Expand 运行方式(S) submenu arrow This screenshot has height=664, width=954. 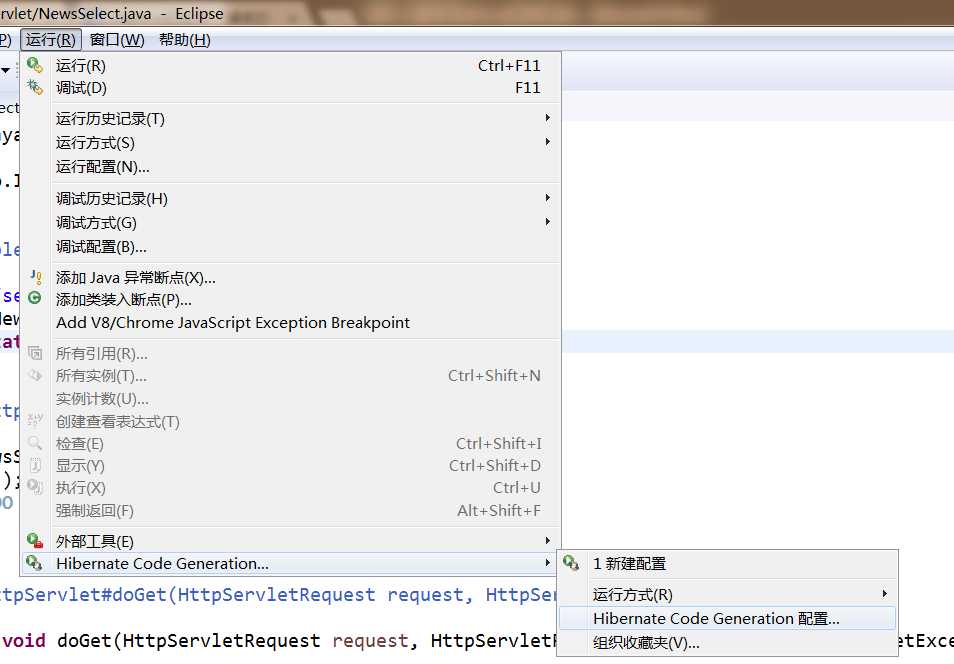point(548,142)
